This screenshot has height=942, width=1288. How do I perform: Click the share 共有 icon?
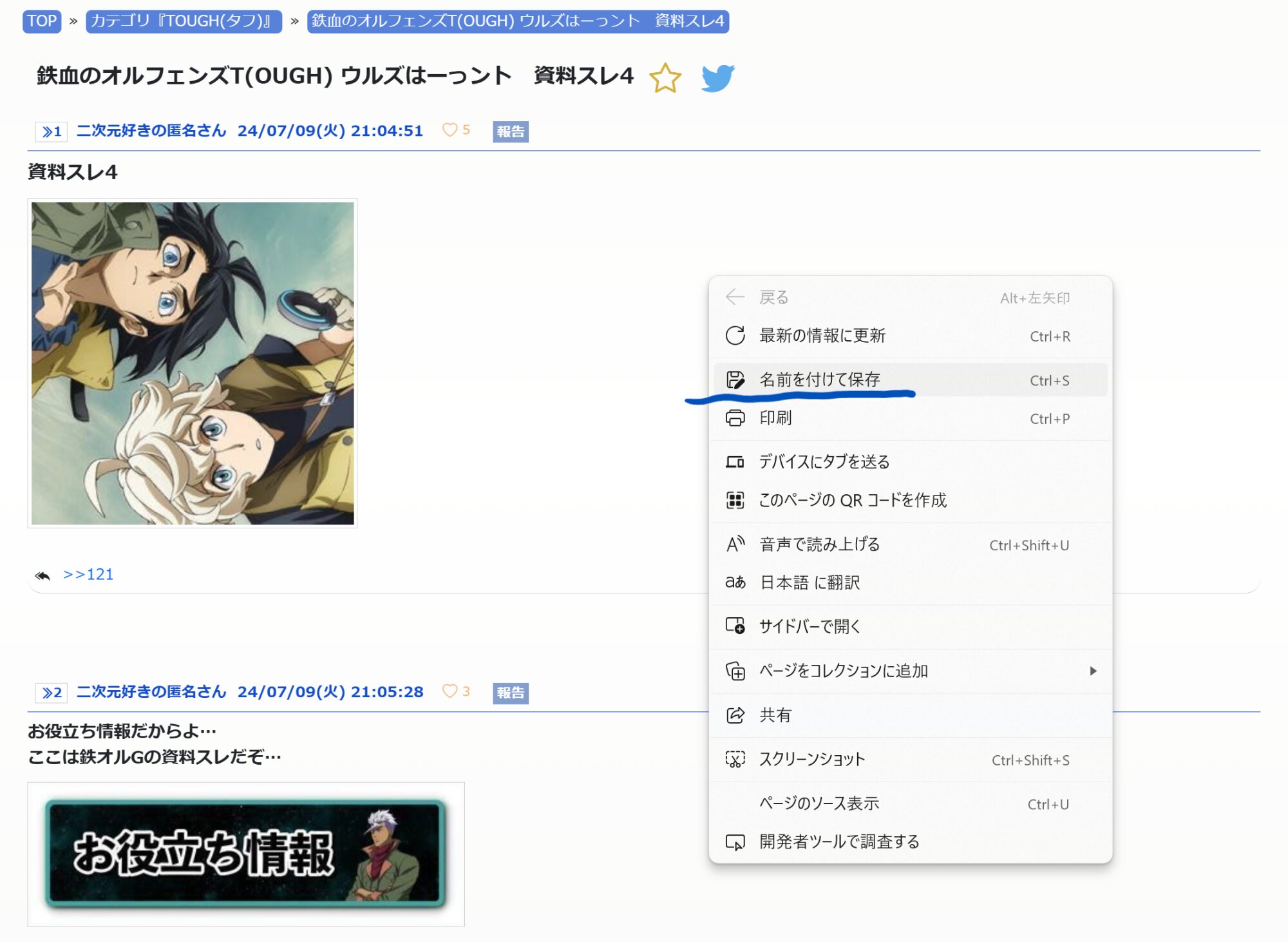click(x=735, y=715)
